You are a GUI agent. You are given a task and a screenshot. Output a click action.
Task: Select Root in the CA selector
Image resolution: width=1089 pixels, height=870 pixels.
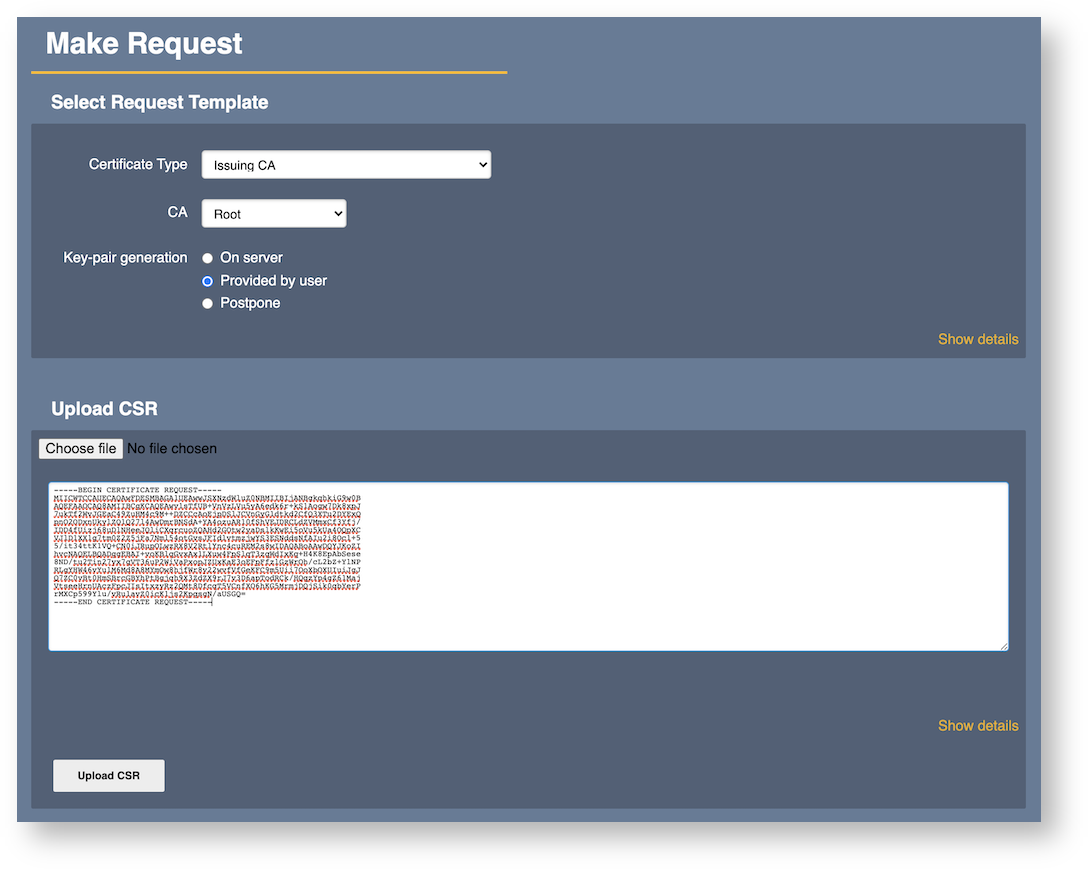click(x=272, y=213)
